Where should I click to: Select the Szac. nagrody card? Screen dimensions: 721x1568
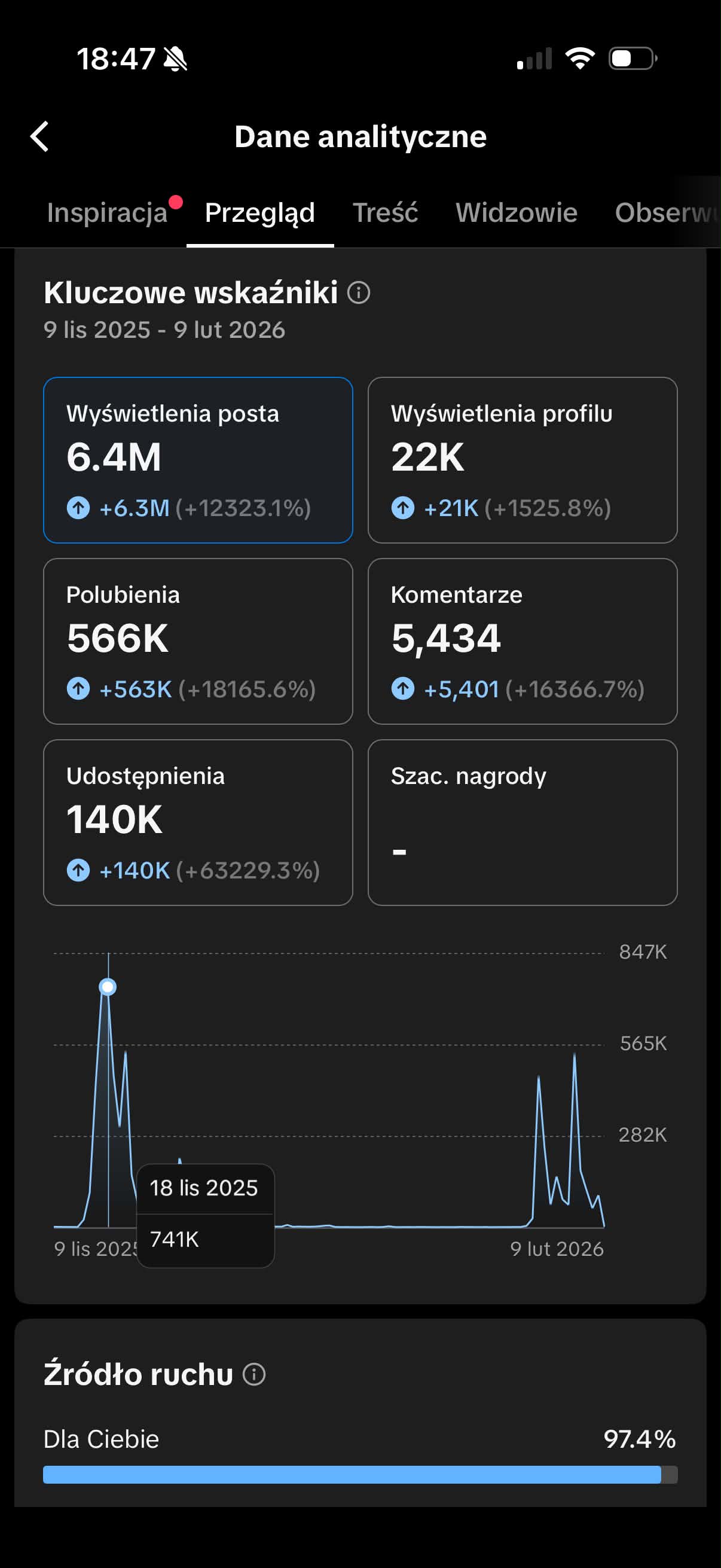click(x=523, y=823)
